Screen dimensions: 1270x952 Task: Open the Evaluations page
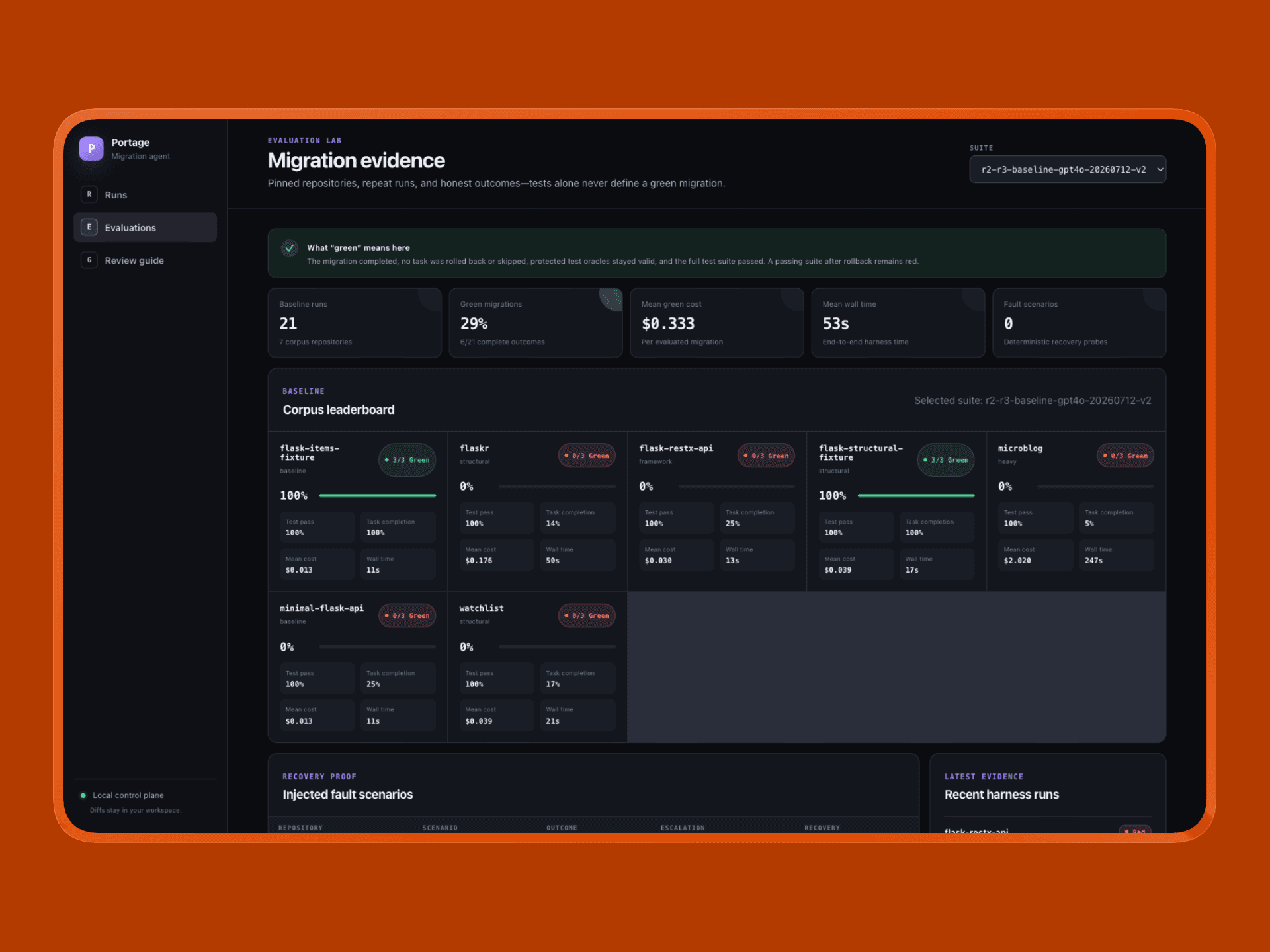point(145,227)
